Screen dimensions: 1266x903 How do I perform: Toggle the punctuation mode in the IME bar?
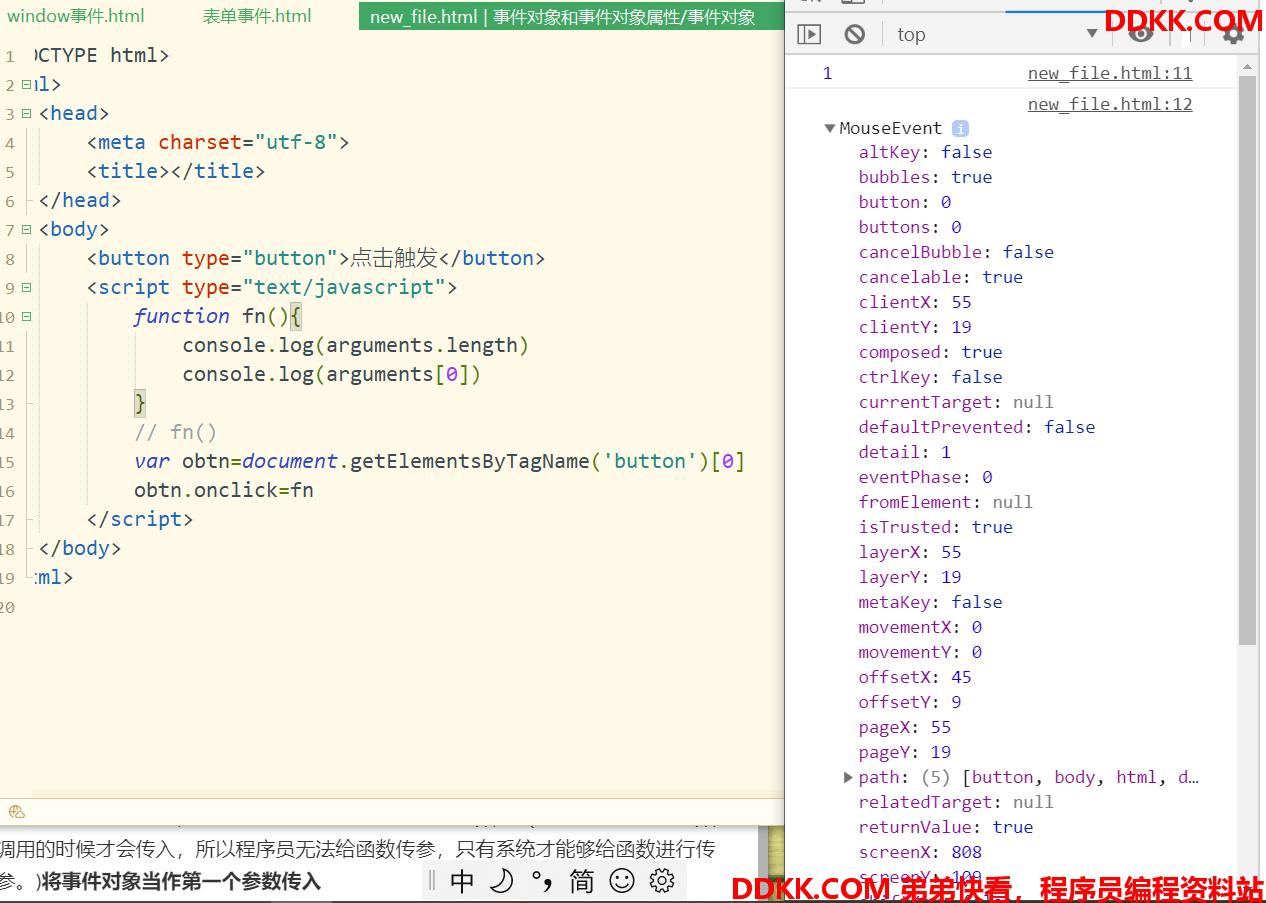(542, 881)
